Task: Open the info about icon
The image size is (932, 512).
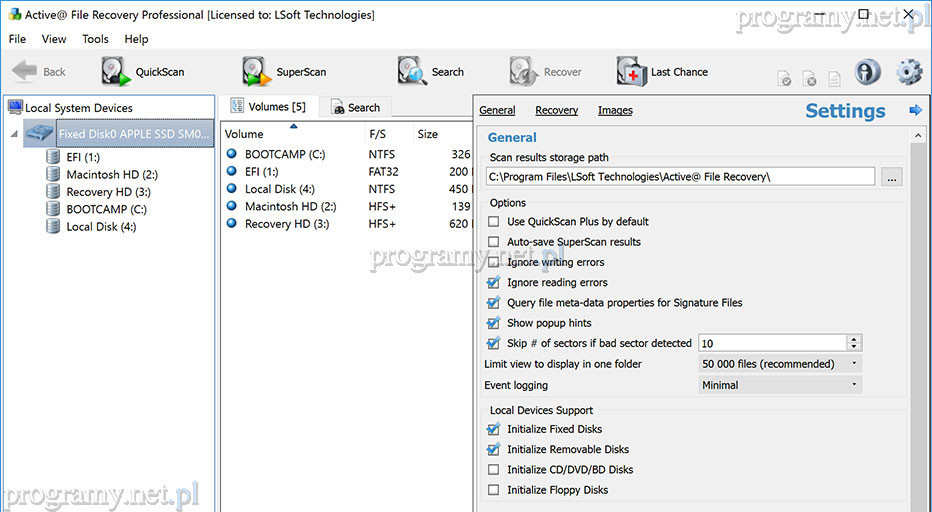Action: (868, 72)
